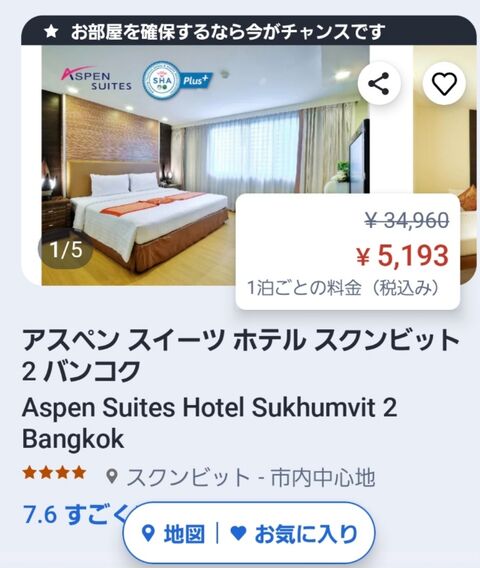Tap the share icon on photo
Viewport: 480px width, 568px height.
click(379, 84)
